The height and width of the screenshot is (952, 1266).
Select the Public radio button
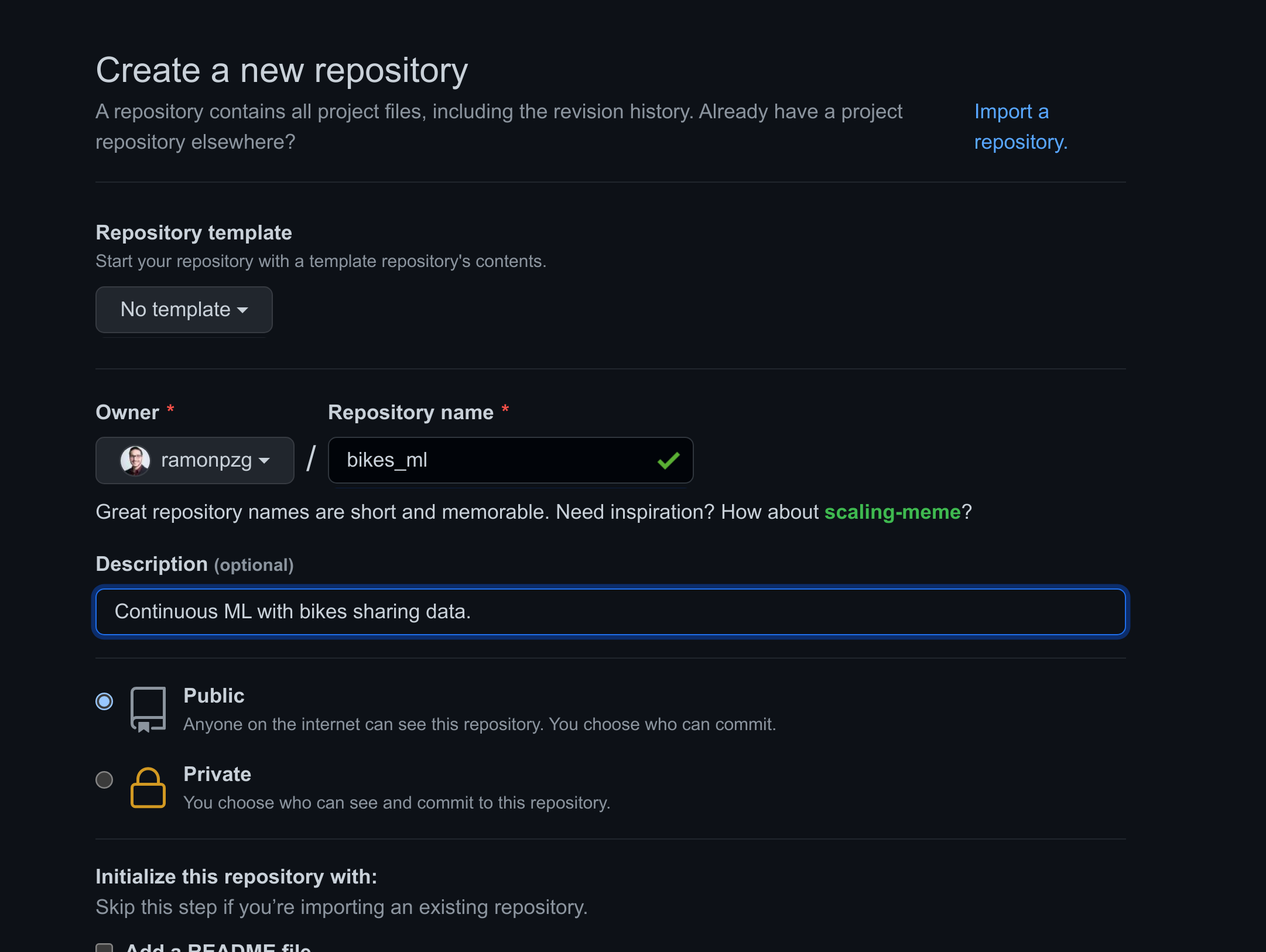(104, 701)
